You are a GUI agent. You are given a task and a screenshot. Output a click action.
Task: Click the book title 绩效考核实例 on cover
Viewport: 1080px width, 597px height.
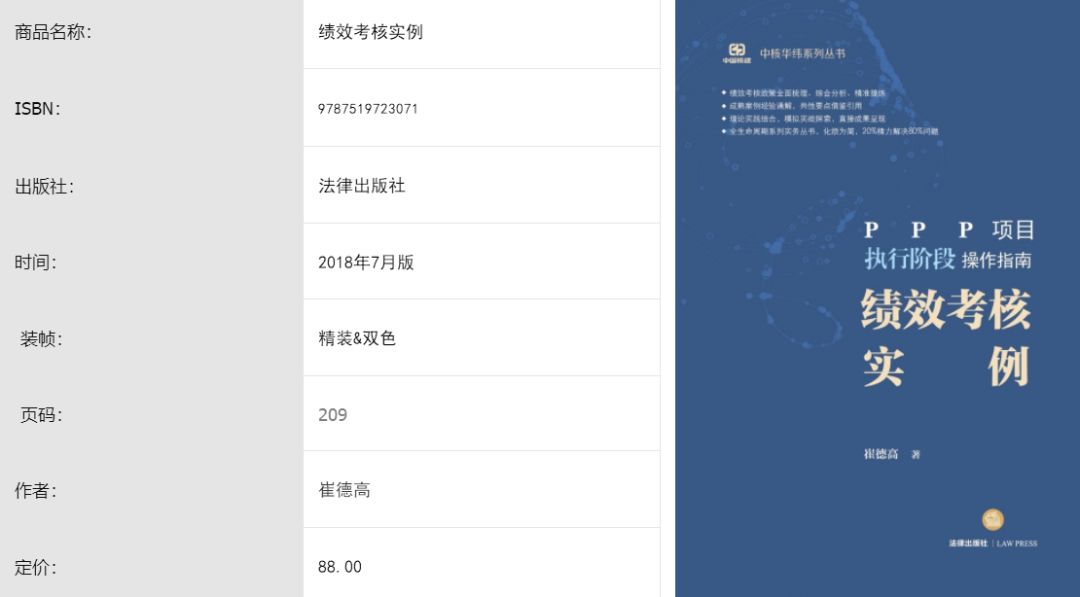coord(946,338)
